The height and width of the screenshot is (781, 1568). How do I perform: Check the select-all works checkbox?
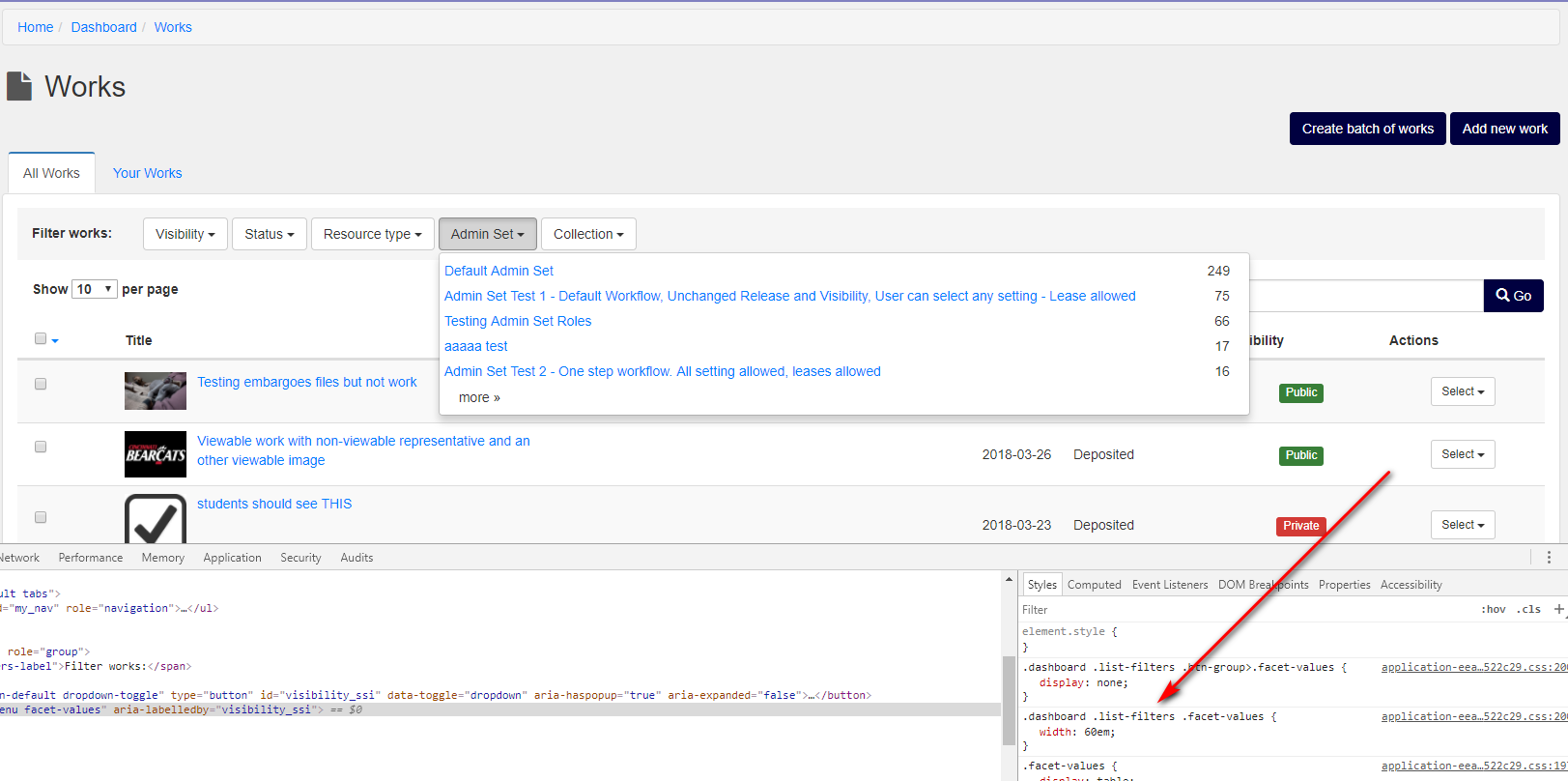41,338
